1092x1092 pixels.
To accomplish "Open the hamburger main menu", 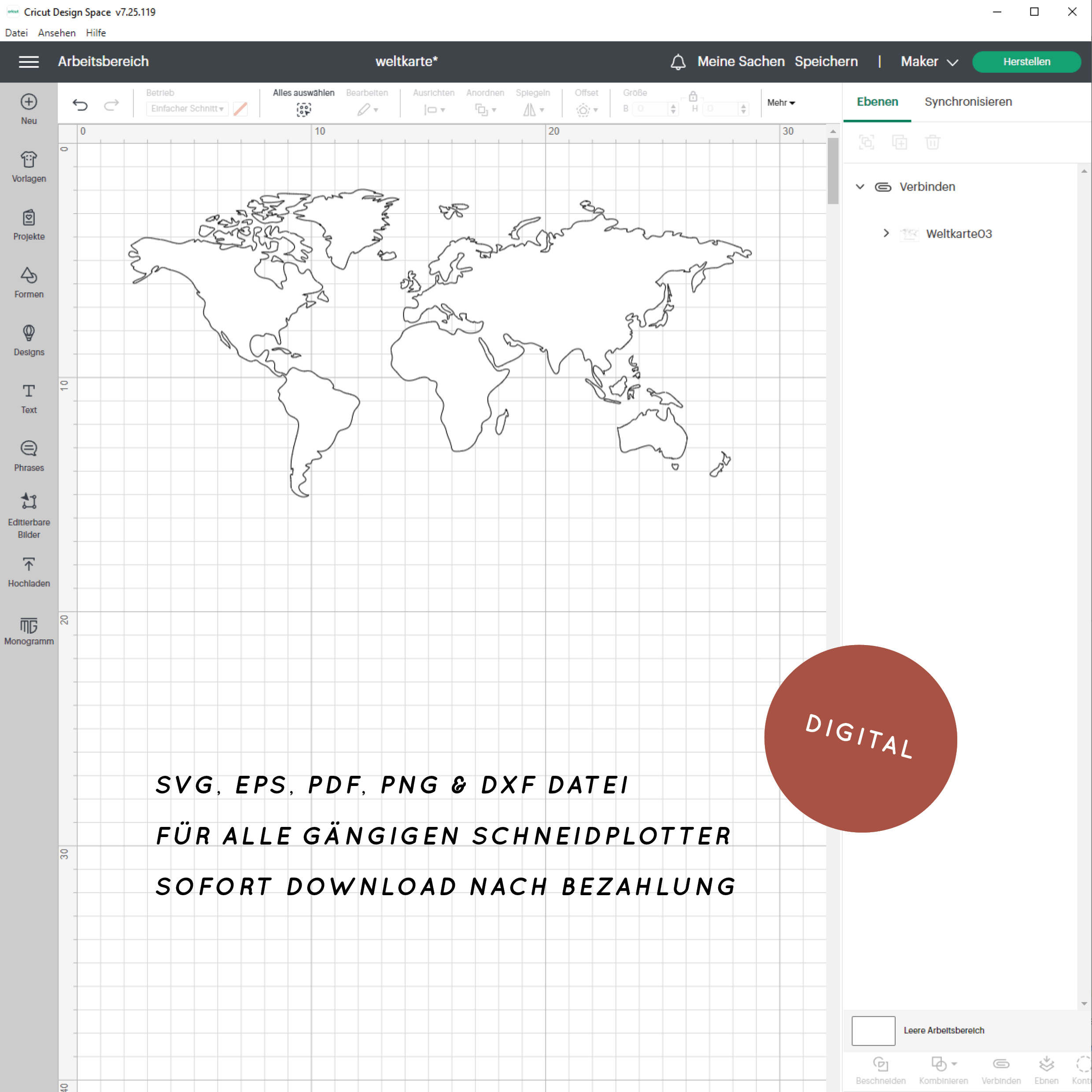I will [x=29, y=62].
